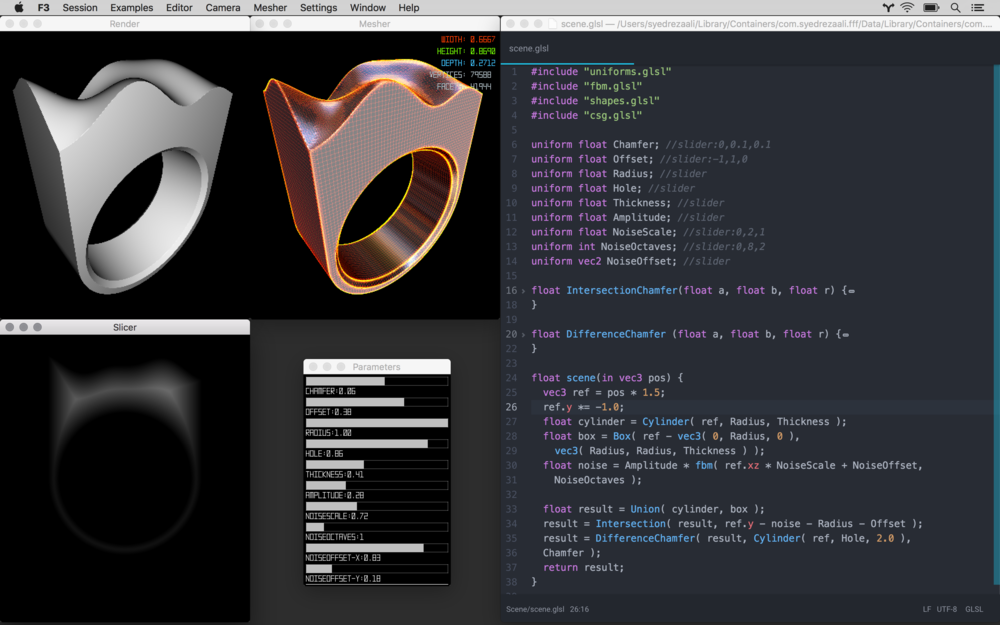Expand the folded IntersectionChamfer function at line 16
The width and height of the screenshot is (1000, 625).
523,291
